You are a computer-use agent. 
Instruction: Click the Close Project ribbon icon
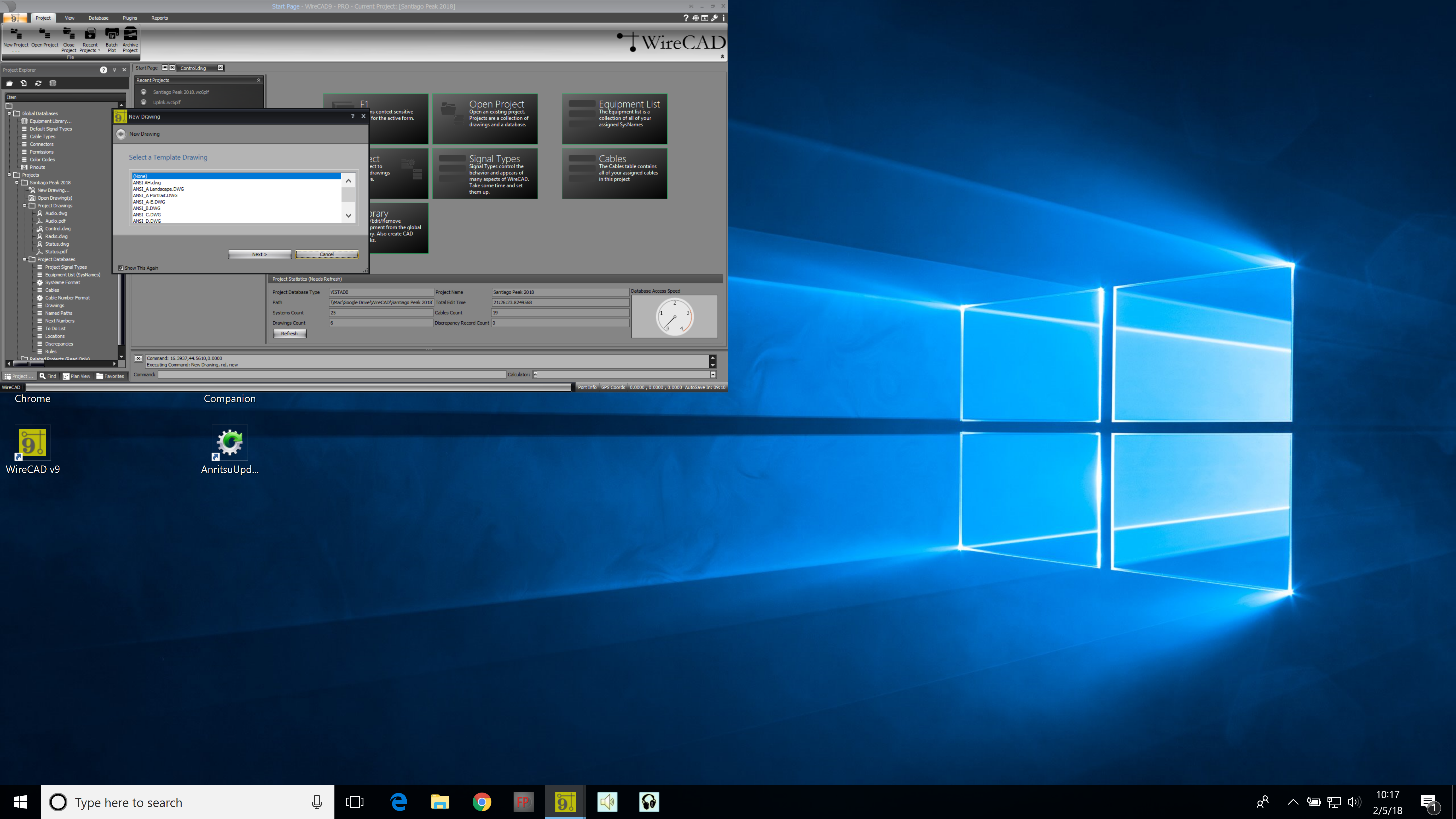pyautogui.click(x=68, y=39)
